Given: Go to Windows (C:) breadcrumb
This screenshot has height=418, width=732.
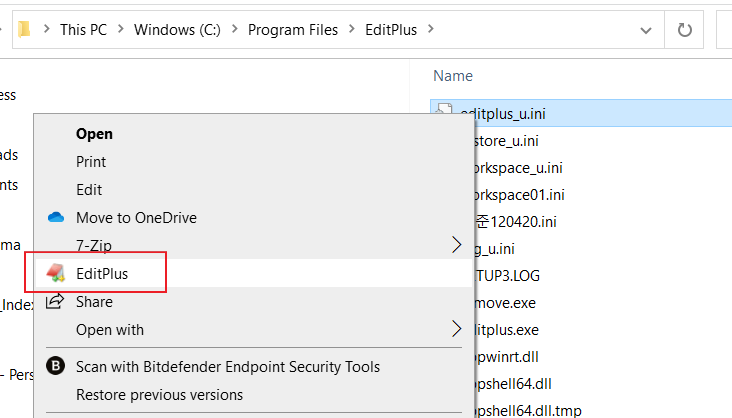Looking at the screenshot, I should click(177, 30).
